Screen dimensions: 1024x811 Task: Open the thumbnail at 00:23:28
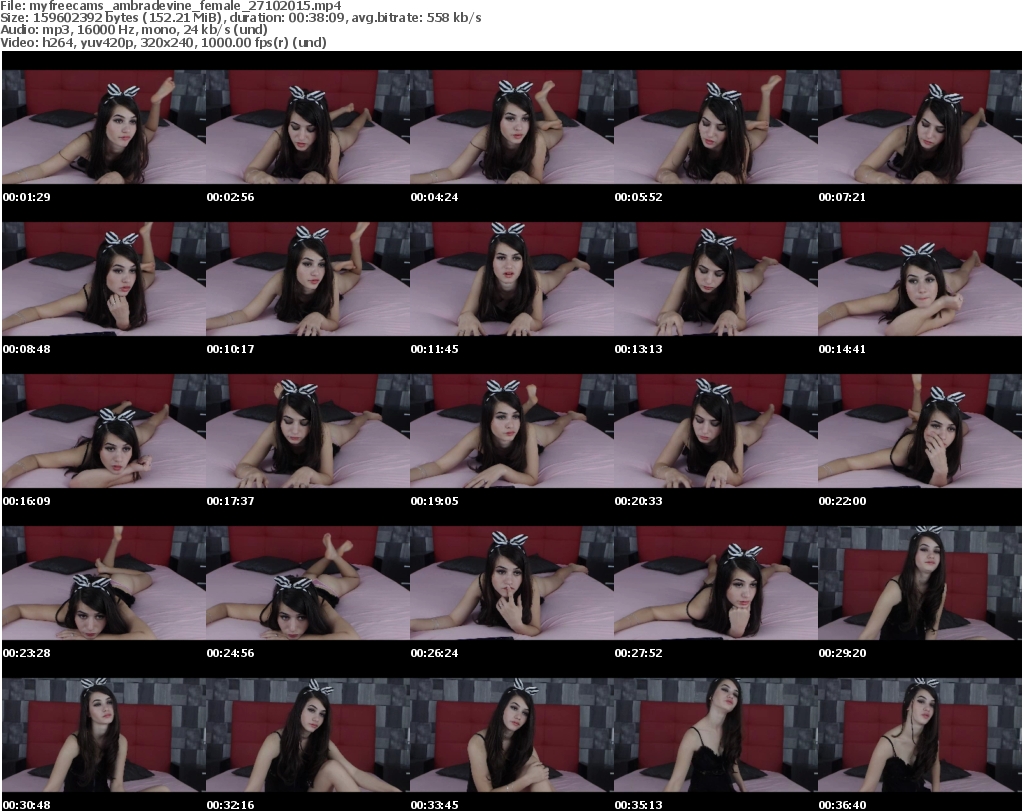[104, 583]
